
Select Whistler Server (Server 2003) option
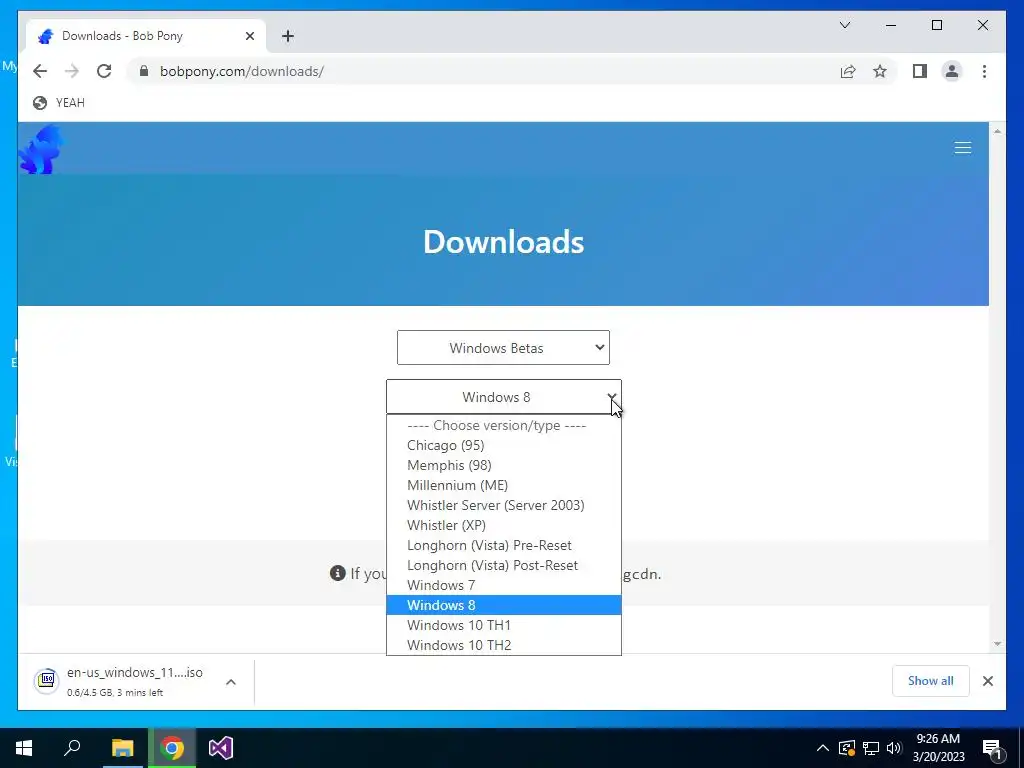504,505
